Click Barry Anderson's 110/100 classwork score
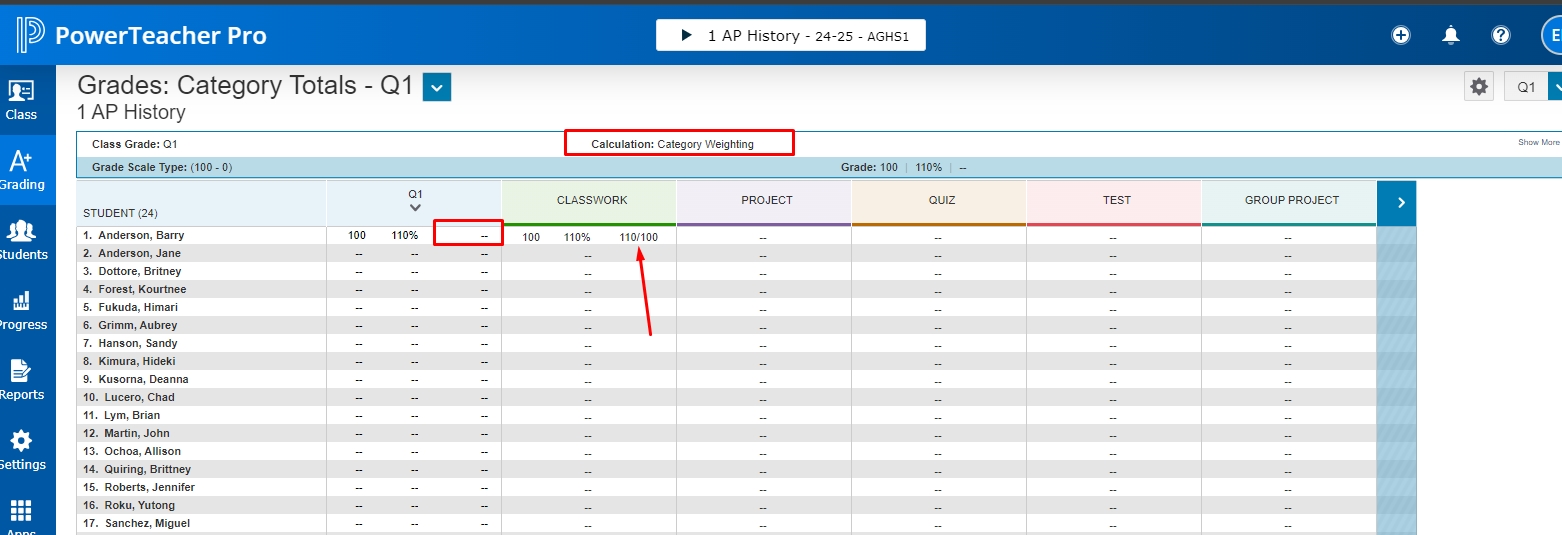Viewport: 1562px width, 535px height. (638, 237)
